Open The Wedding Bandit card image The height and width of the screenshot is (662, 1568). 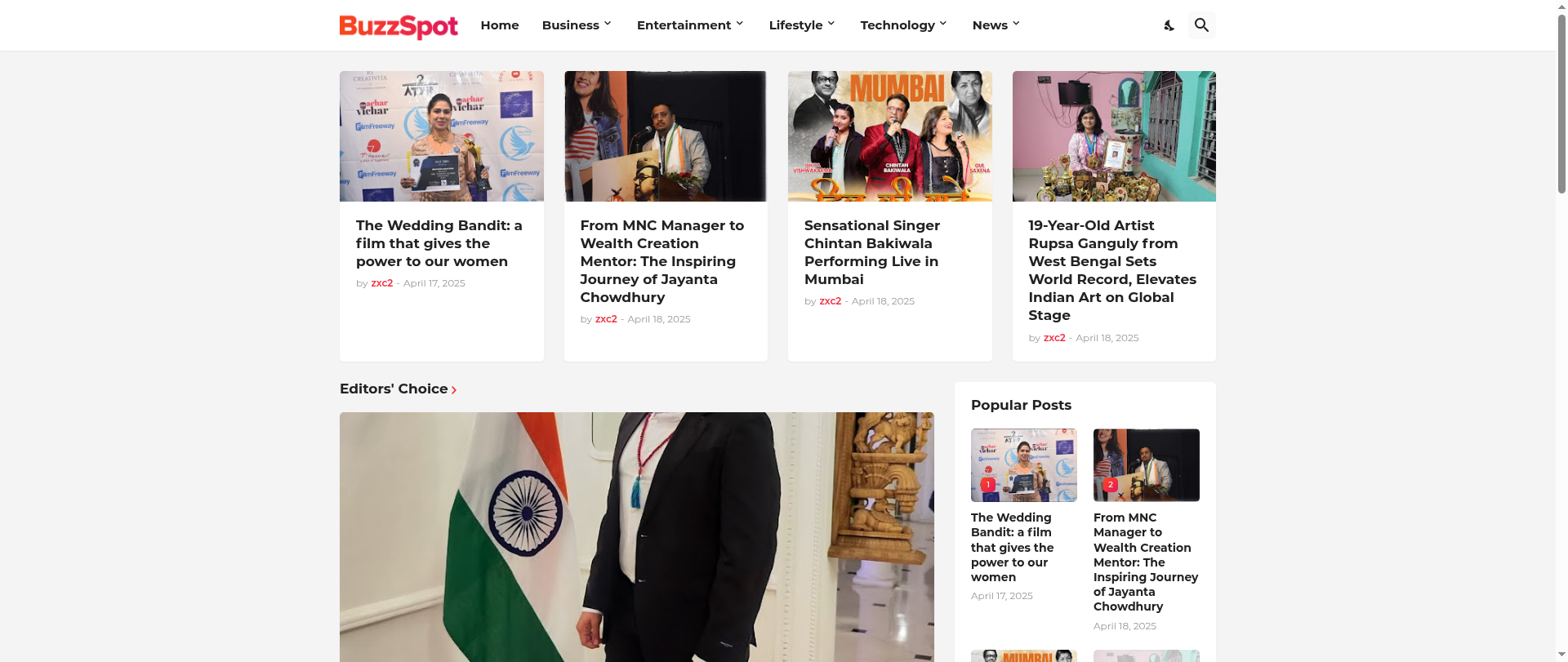[x=442, y=136]
